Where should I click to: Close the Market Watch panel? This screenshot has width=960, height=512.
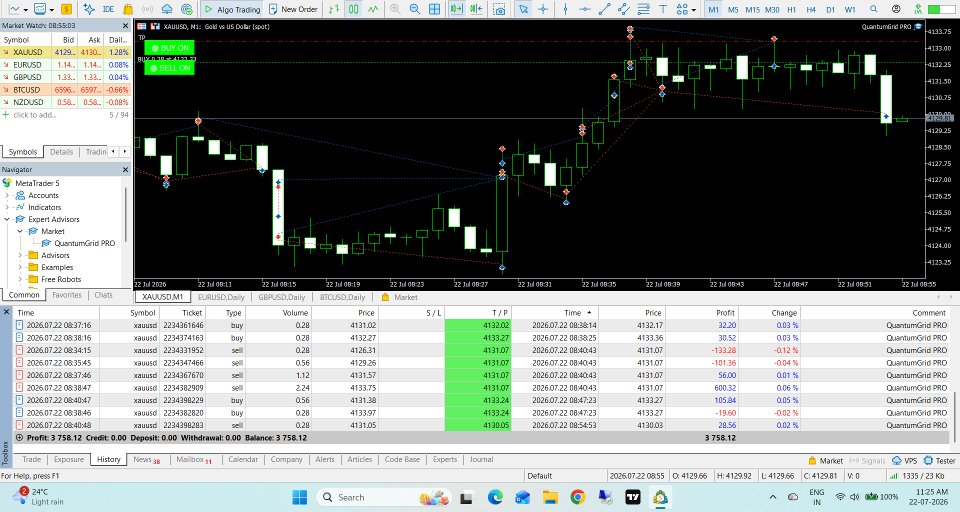point(126,26)
